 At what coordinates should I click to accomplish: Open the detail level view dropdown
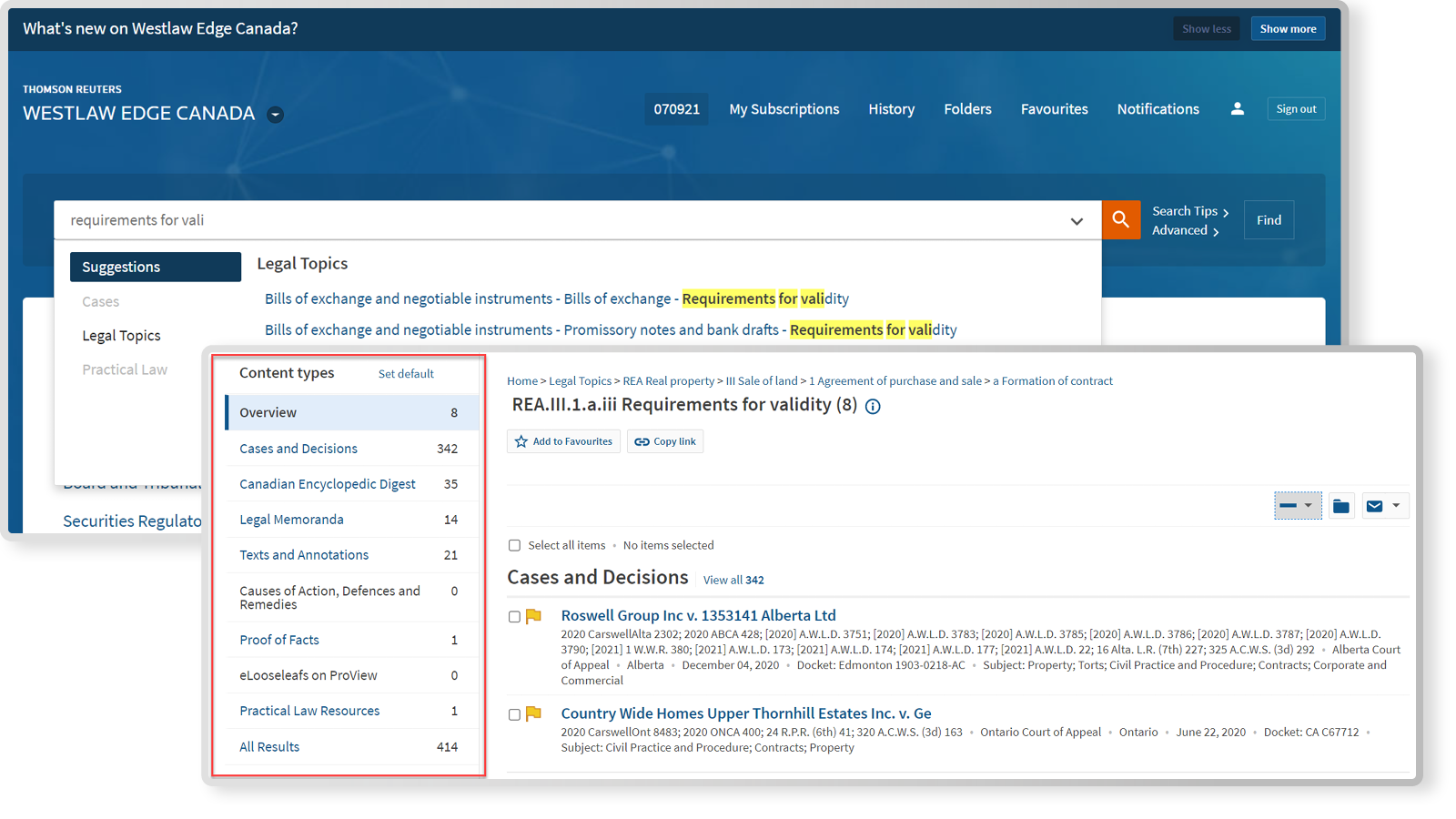tap(1298, 506)
